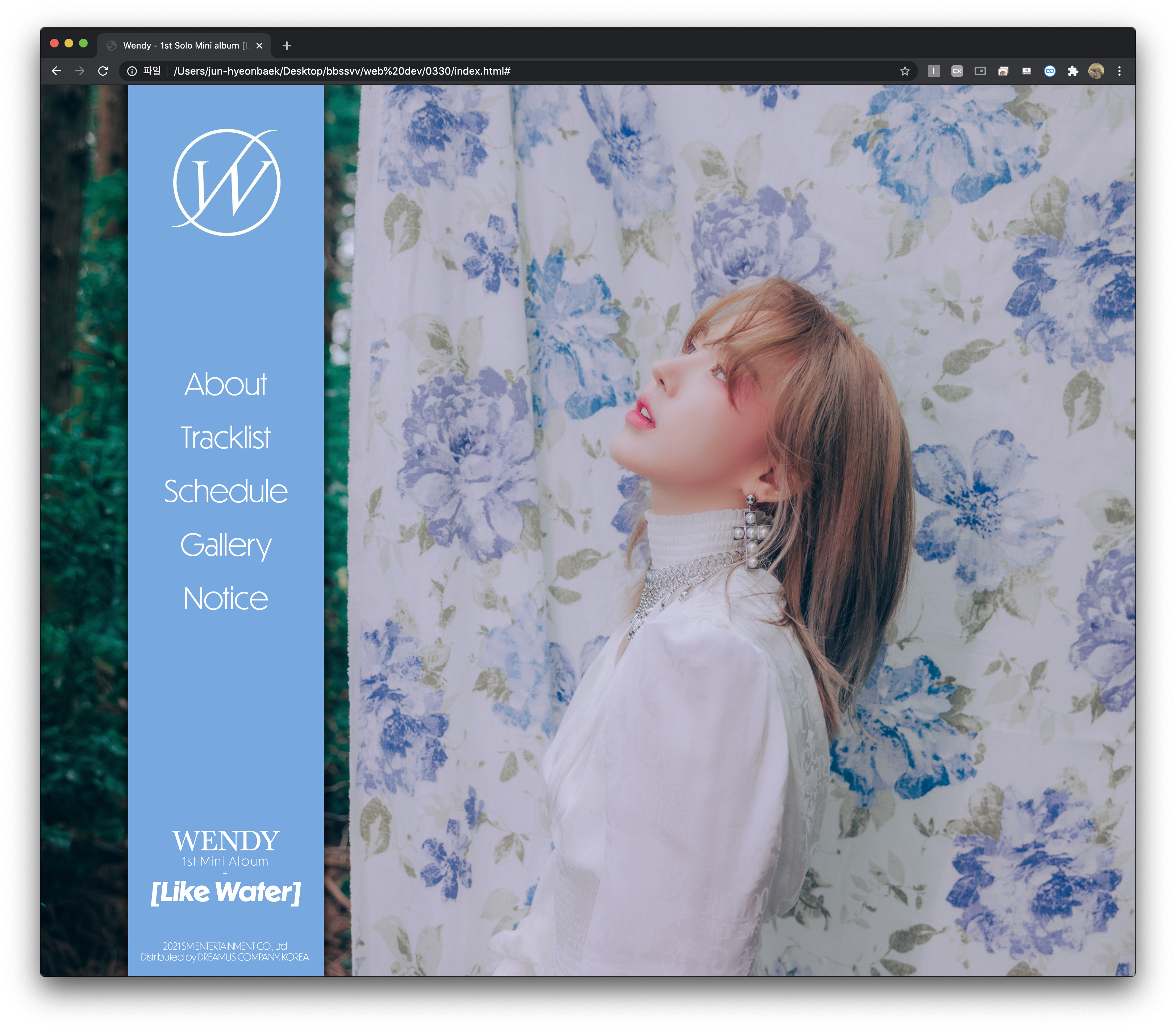
Task: Open the Chrome profile avatar
Action: [x=1096, y=71]
